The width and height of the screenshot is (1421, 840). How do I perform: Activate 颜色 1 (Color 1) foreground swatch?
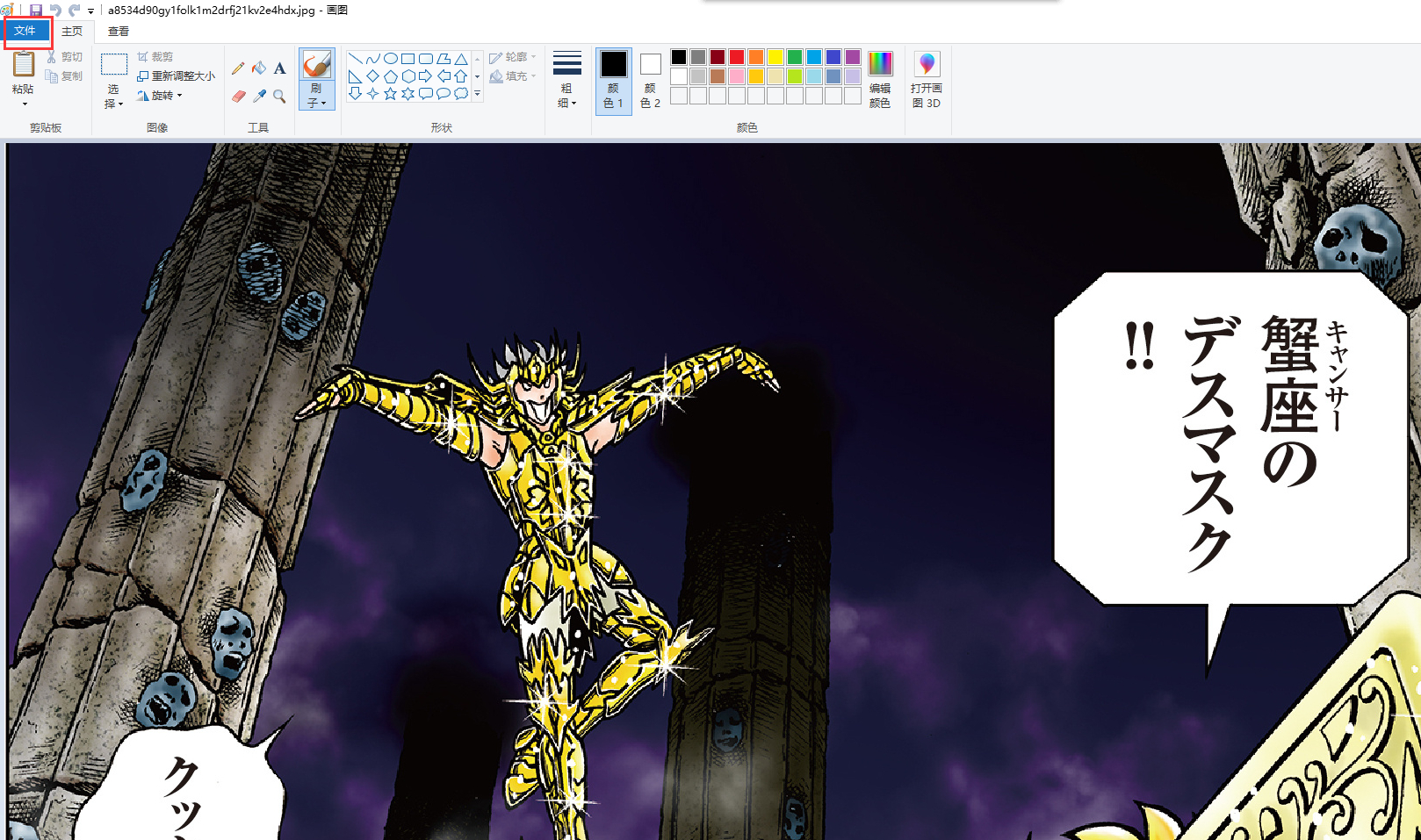click(x=614, y=80)
